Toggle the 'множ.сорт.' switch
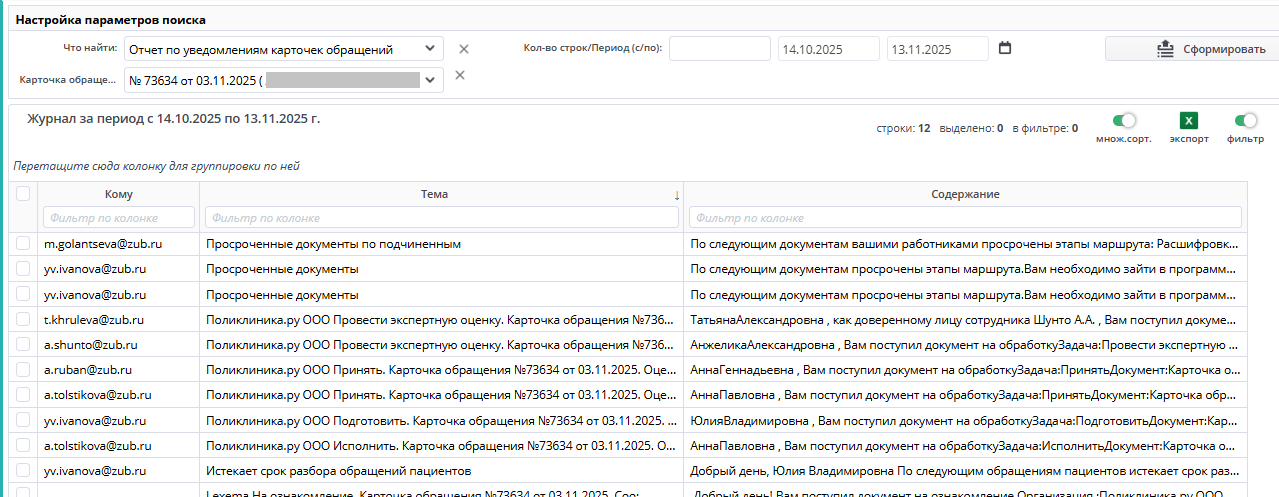The image size is (1279, 497). [x=1124, y=121]
